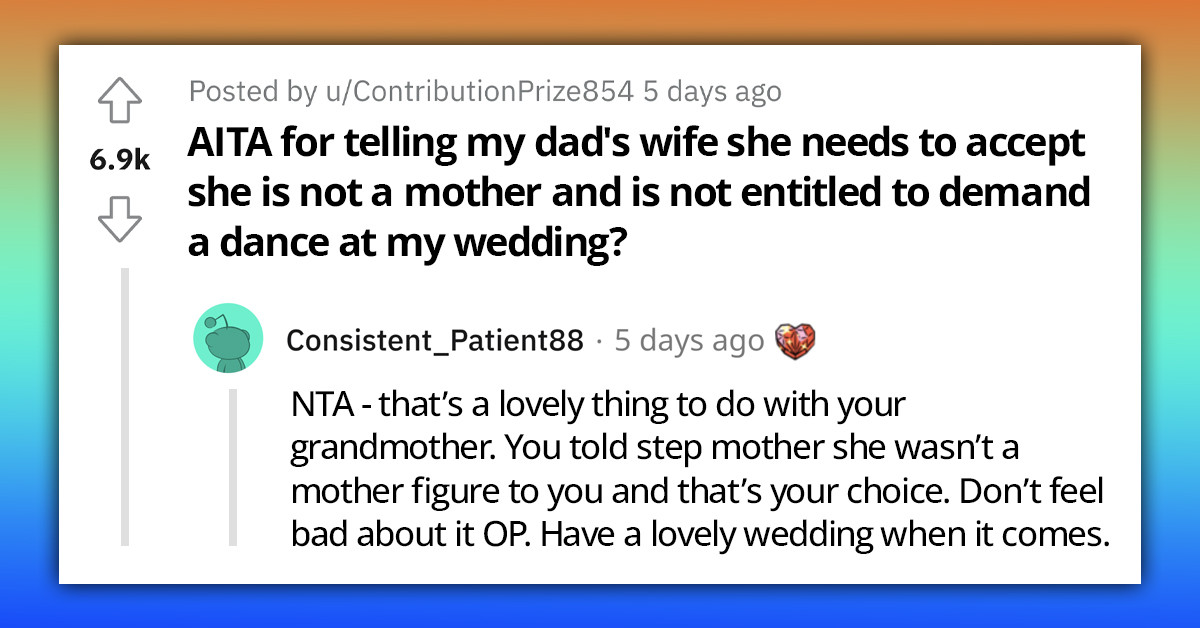The height and width of the screenshot is (628, 1200).
Task: Click the Snoo avatar next to Consistent_Patient88
Action: pos(228,337)
